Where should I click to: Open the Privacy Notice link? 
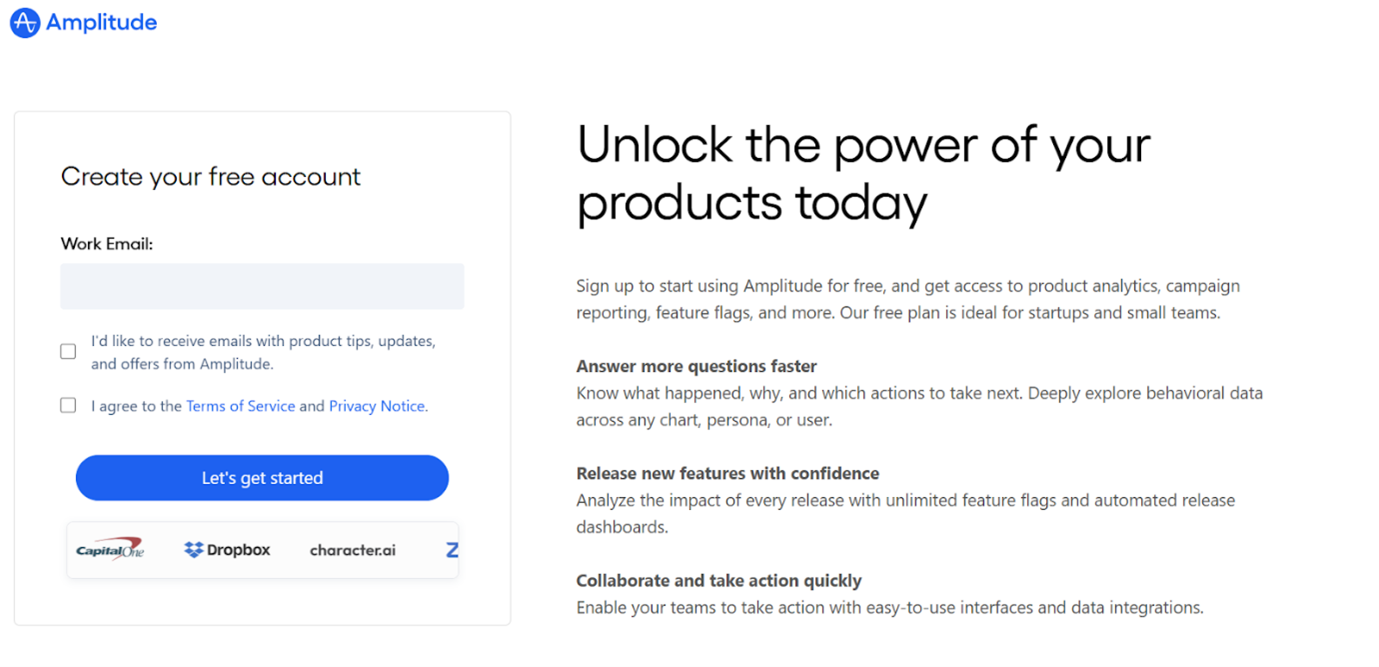378,406
